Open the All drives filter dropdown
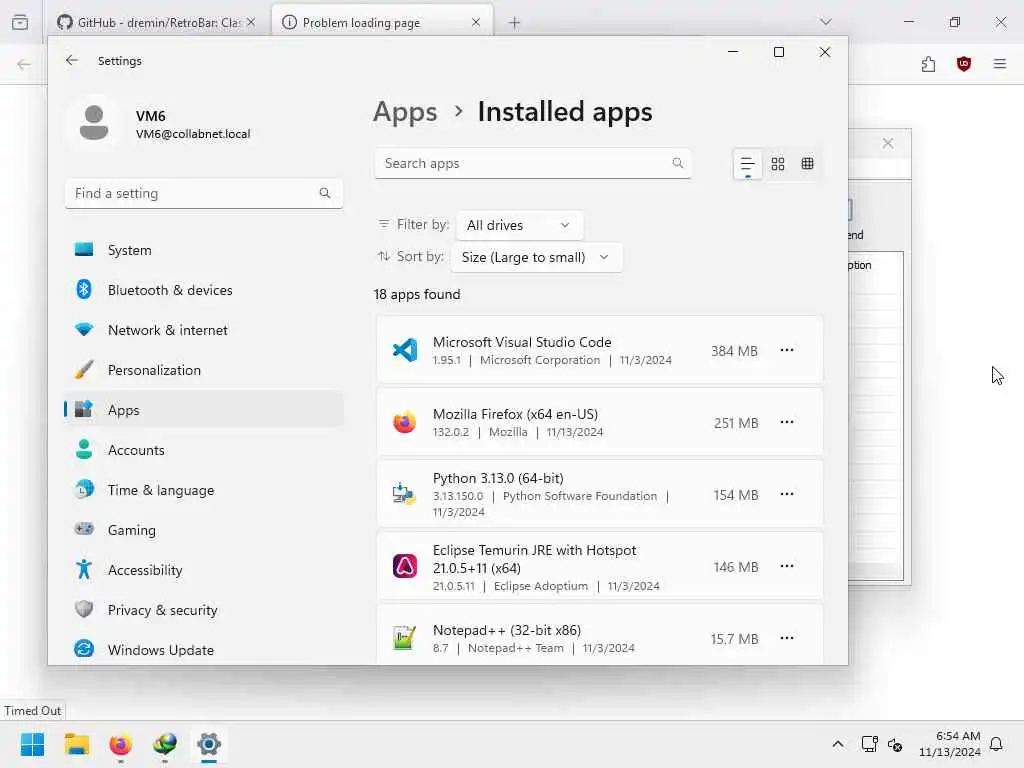 [520, 225]
